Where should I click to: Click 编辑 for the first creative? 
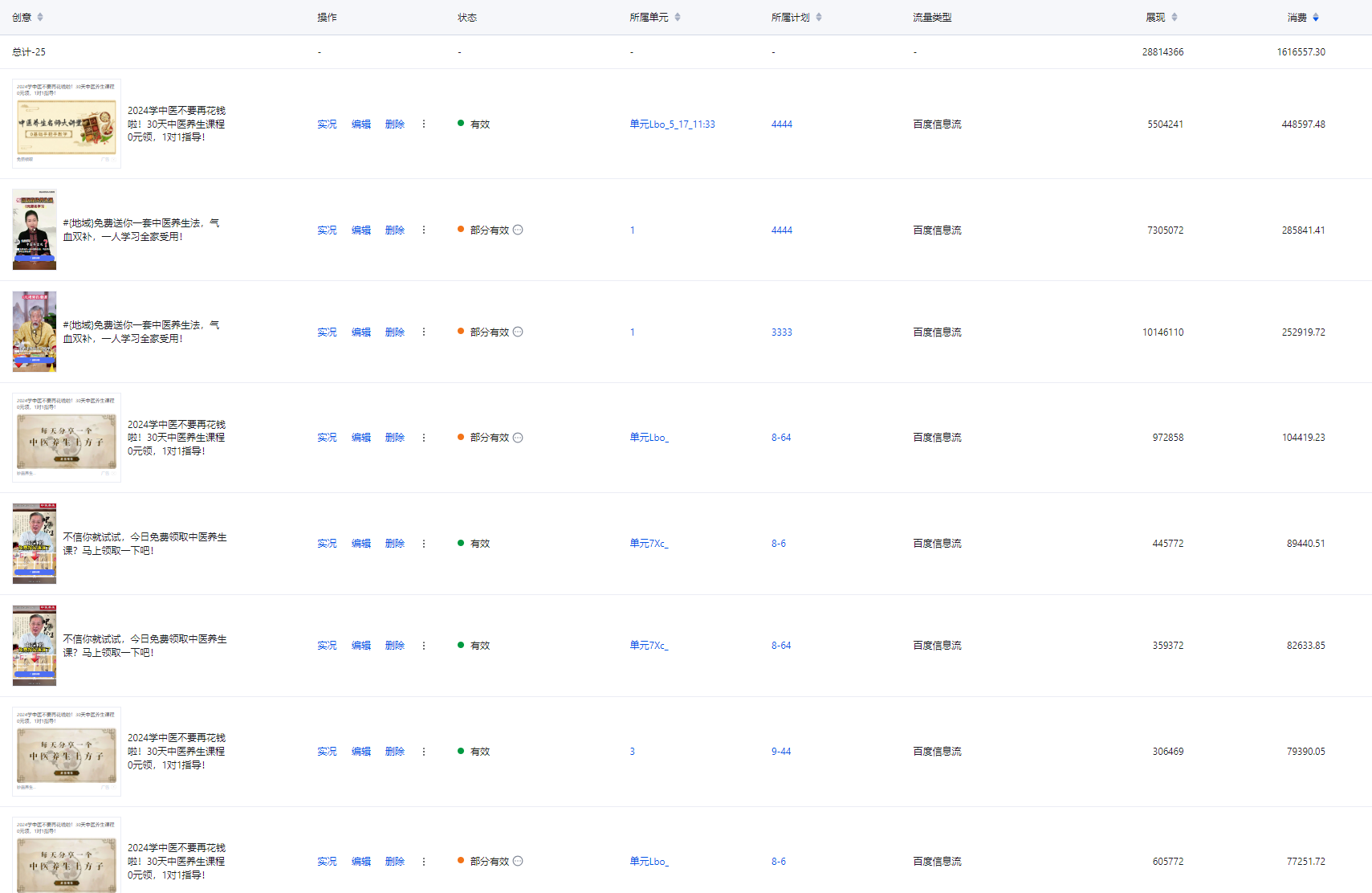[x=361, y=124]
